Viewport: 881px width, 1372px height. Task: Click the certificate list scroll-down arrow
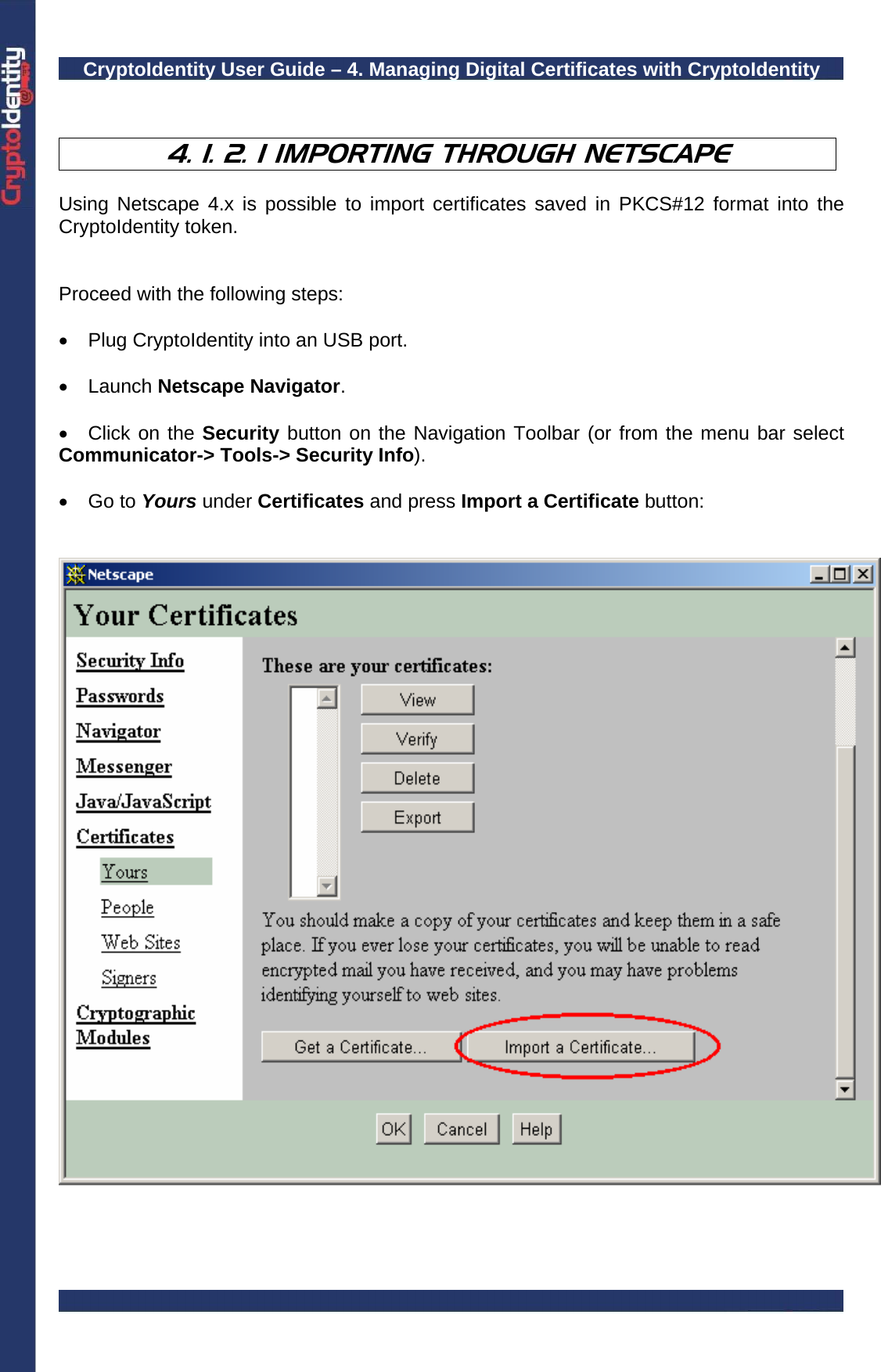(328, 885)
